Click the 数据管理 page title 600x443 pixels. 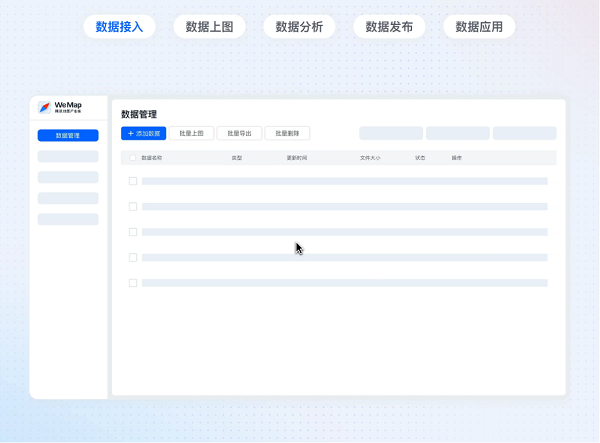[139, 114]
